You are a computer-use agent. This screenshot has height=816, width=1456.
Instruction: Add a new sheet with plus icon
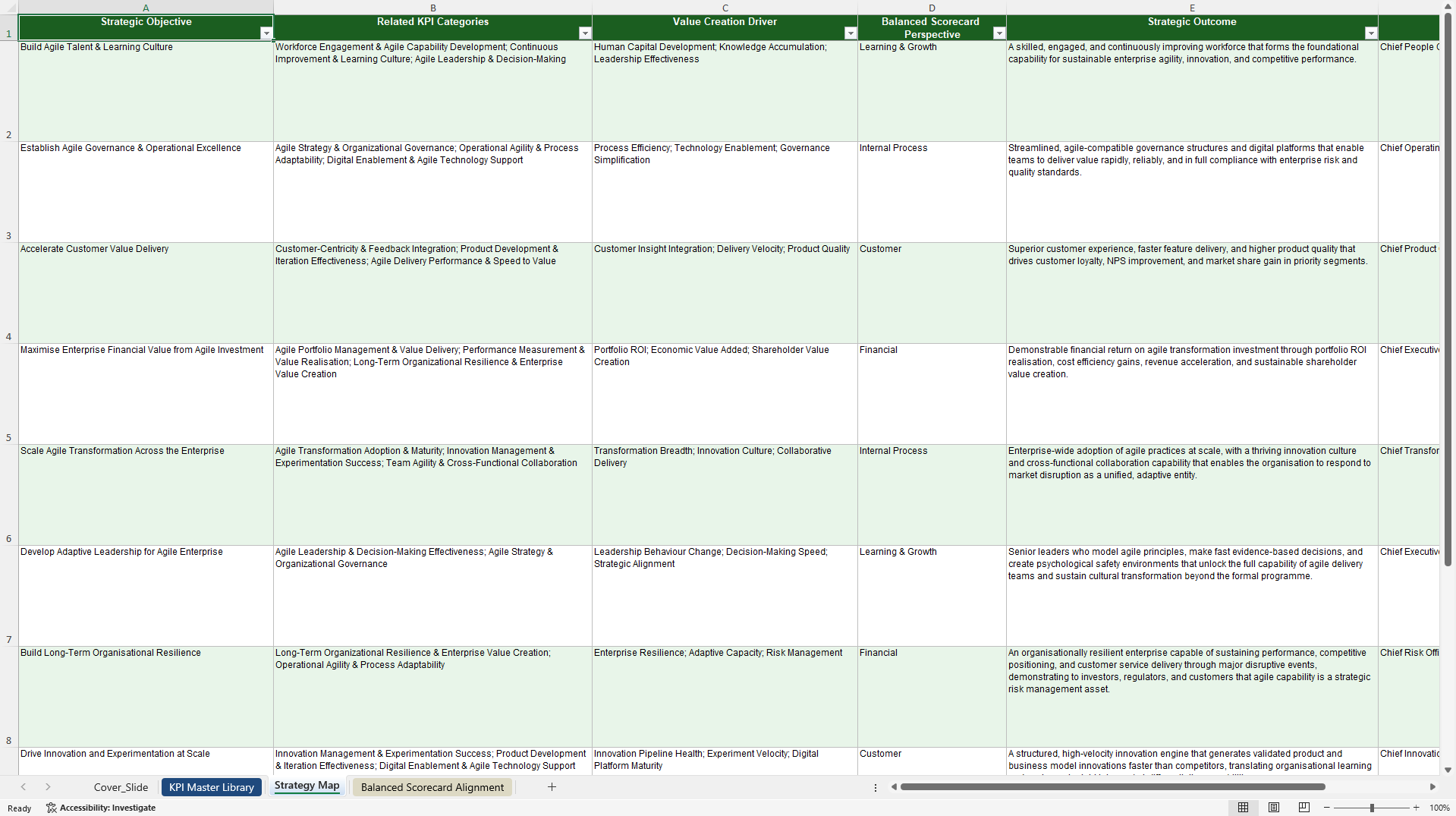[552, 787]
